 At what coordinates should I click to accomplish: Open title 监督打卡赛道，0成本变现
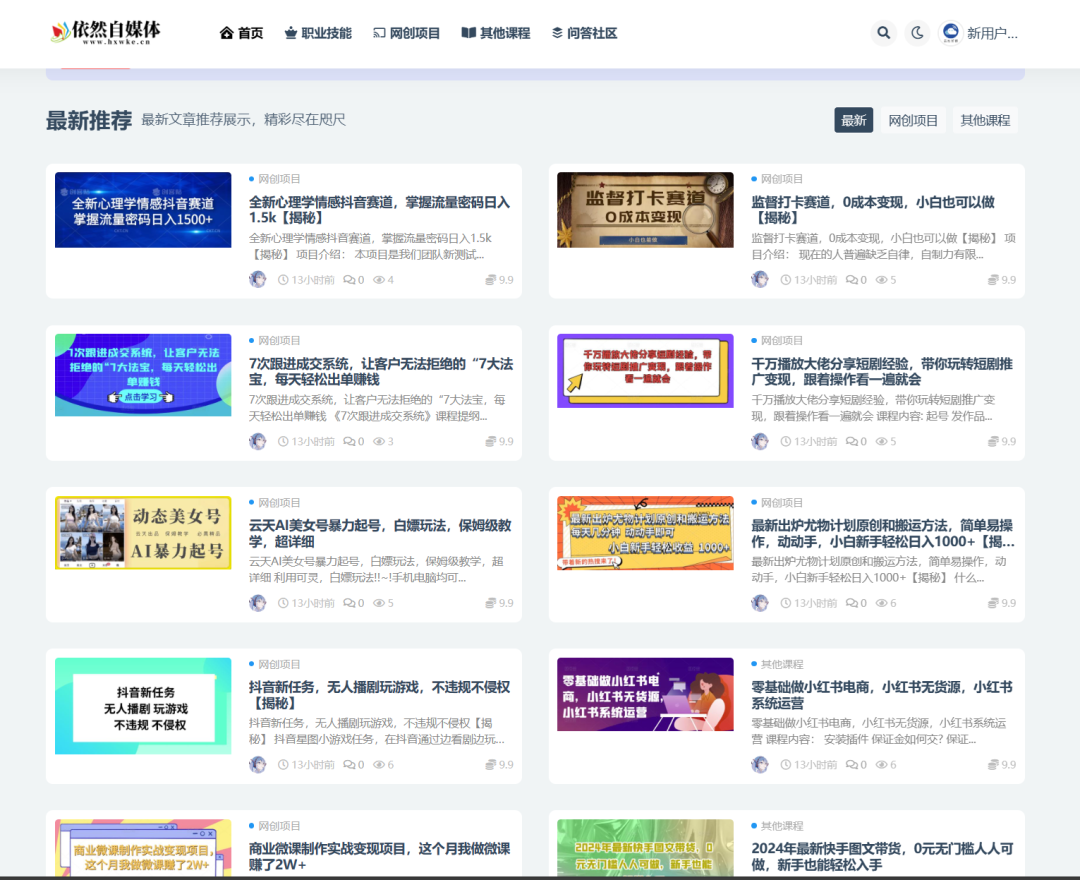point(873,210)
